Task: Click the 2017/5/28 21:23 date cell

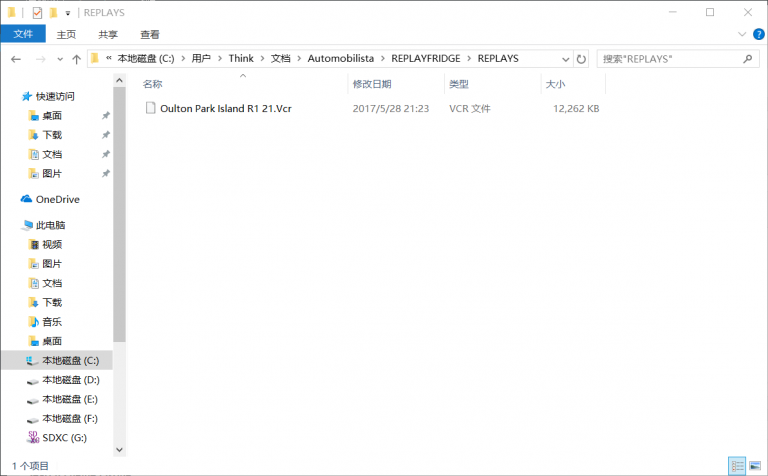Action: click(391, 109)
